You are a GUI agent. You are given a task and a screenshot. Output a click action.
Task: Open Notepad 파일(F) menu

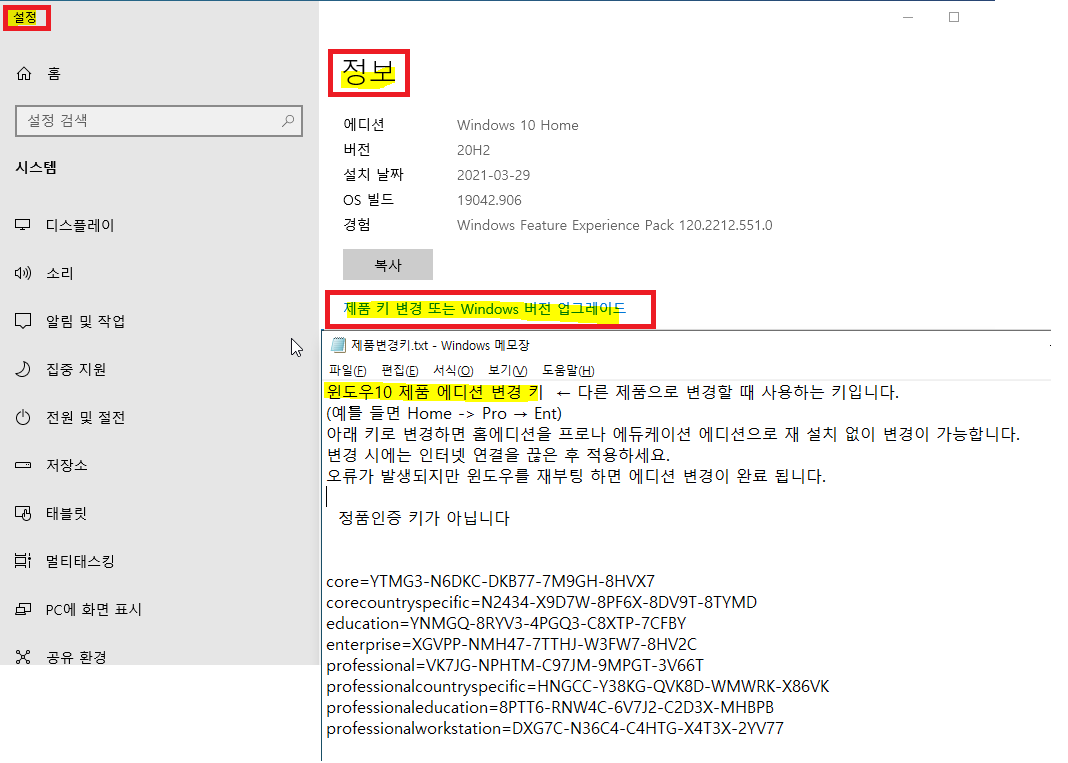[347, 371]
